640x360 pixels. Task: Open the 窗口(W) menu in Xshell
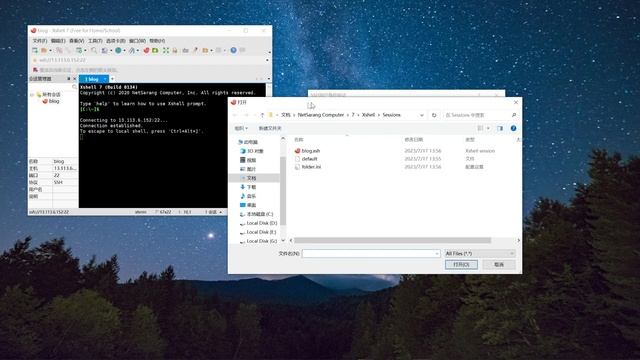pos(137,41)
